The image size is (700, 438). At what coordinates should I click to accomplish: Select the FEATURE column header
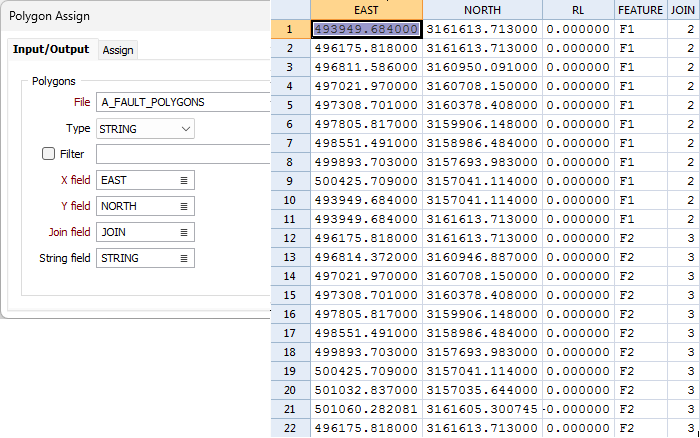(641, 10)
